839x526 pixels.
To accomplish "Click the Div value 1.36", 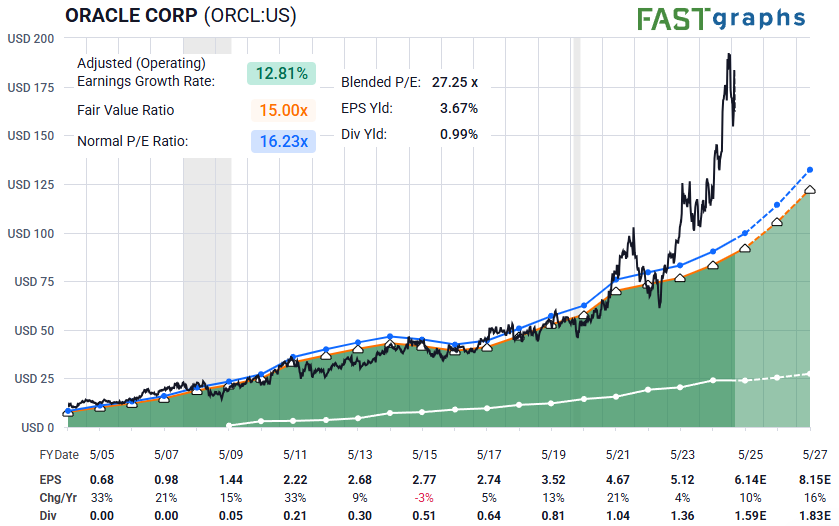I will pyautogui.click(x=682, y=516).
